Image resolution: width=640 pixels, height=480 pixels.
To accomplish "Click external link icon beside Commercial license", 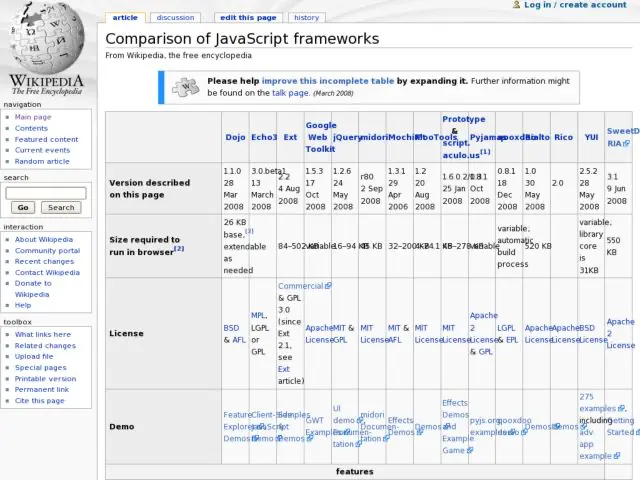I will (328, 286).
